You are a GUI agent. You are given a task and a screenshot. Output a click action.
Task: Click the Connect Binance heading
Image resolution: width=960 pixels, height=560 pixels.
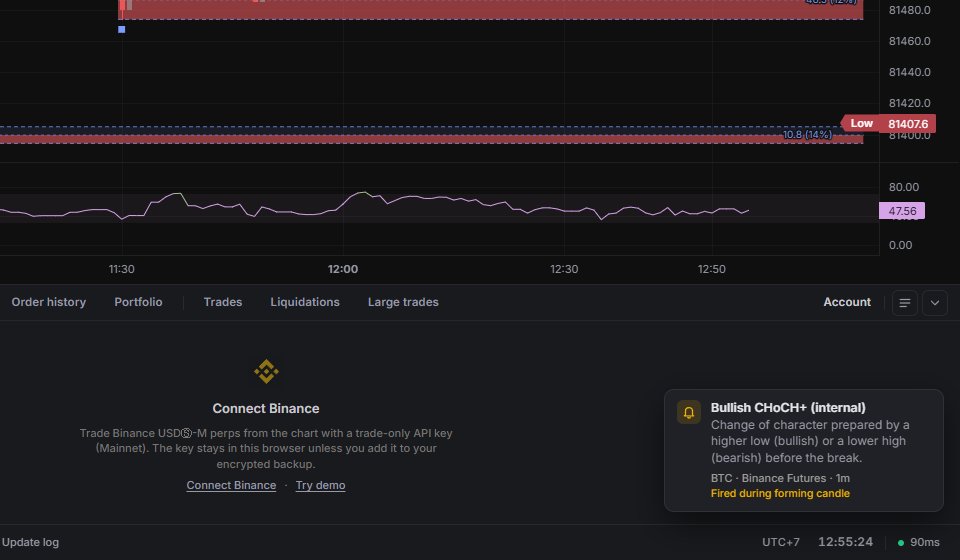266,409
